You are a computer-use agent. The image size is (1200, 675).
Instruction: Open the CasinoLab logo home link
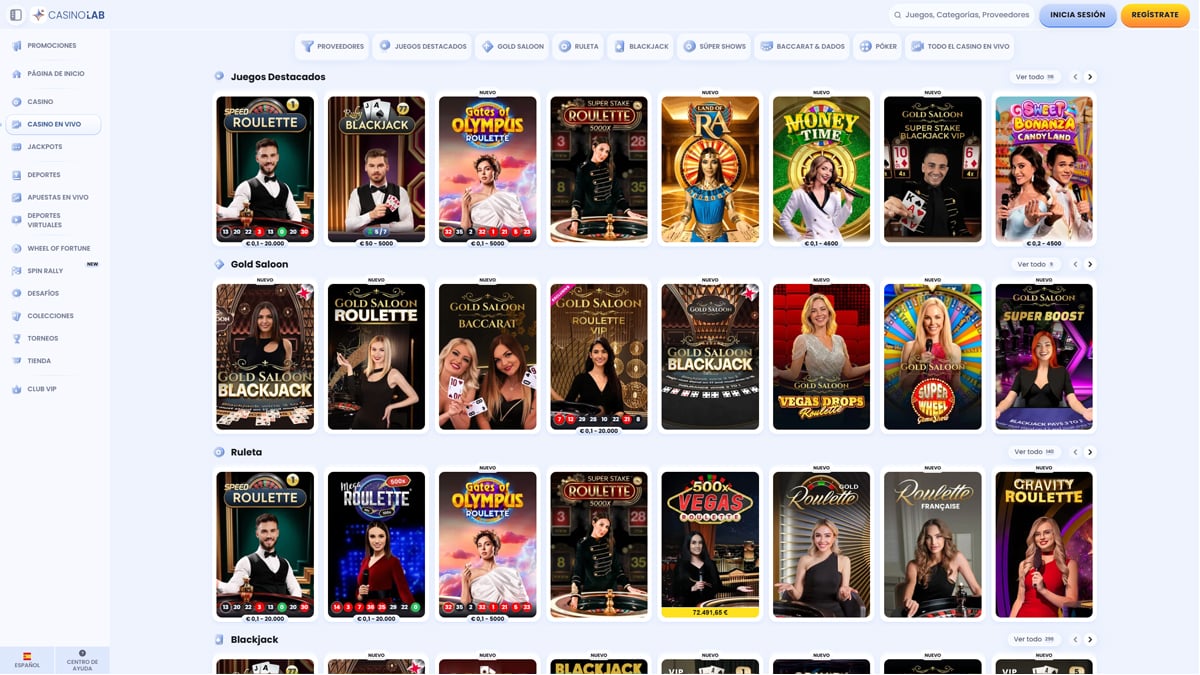(x=69, y=15)
